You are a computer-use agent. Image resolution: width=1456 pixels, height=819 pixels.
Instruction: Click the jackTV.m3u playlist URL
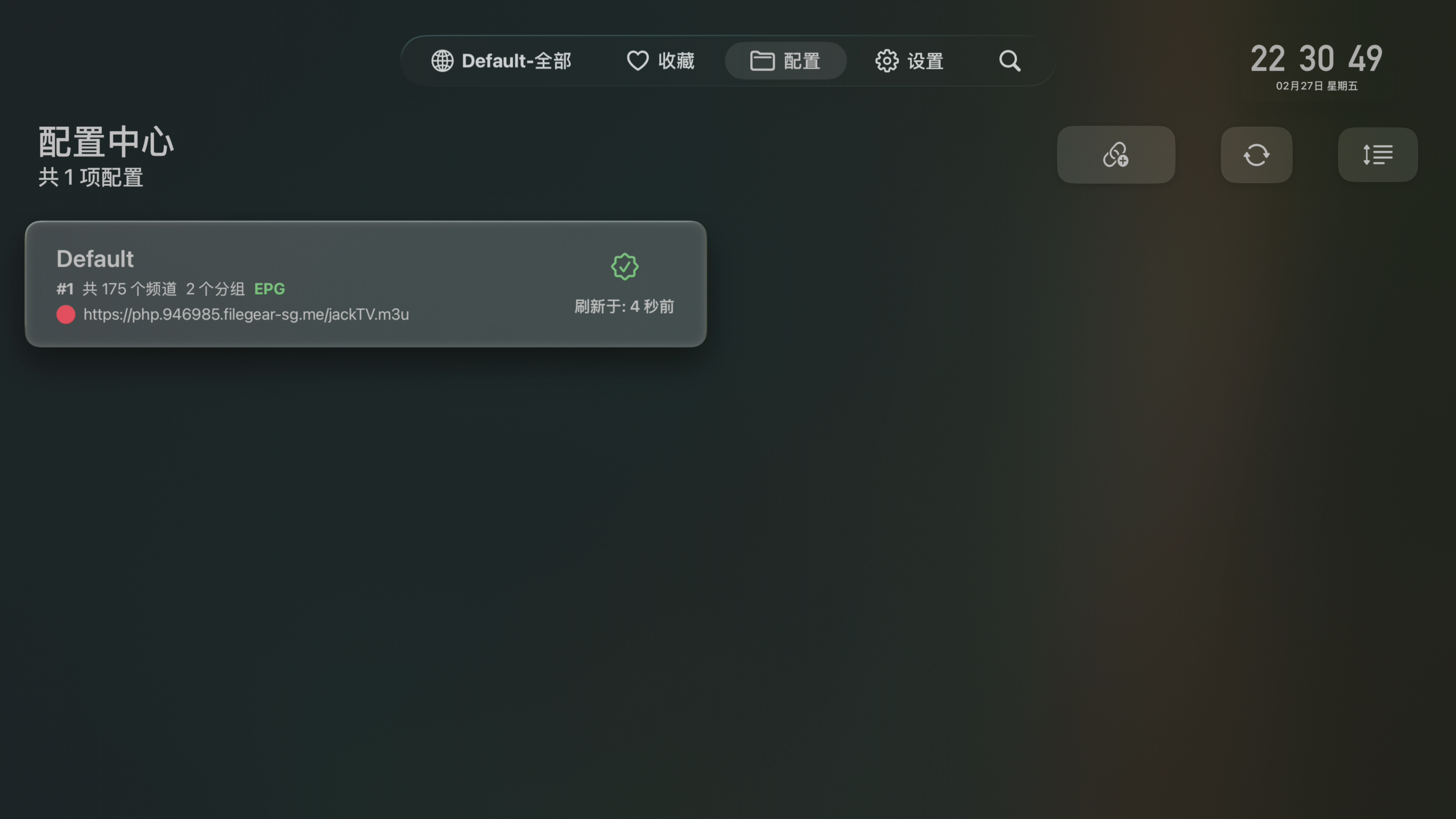(246, 315)
